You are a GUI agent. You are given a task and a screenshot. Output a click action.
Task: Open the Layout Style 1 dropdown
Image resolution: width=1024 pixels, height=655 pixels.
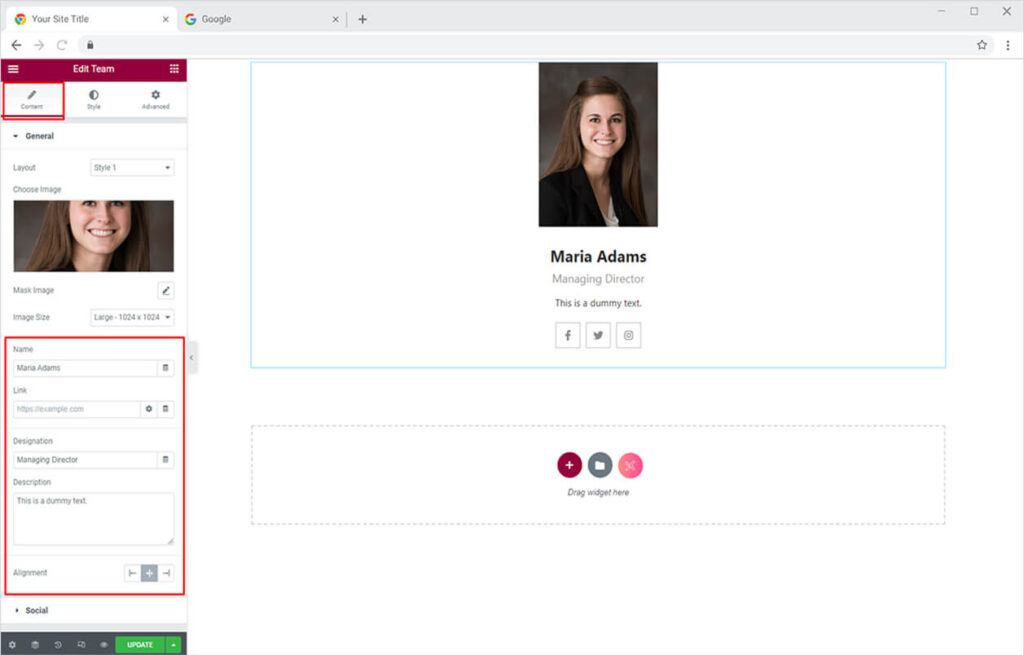[x=132, y=168]
